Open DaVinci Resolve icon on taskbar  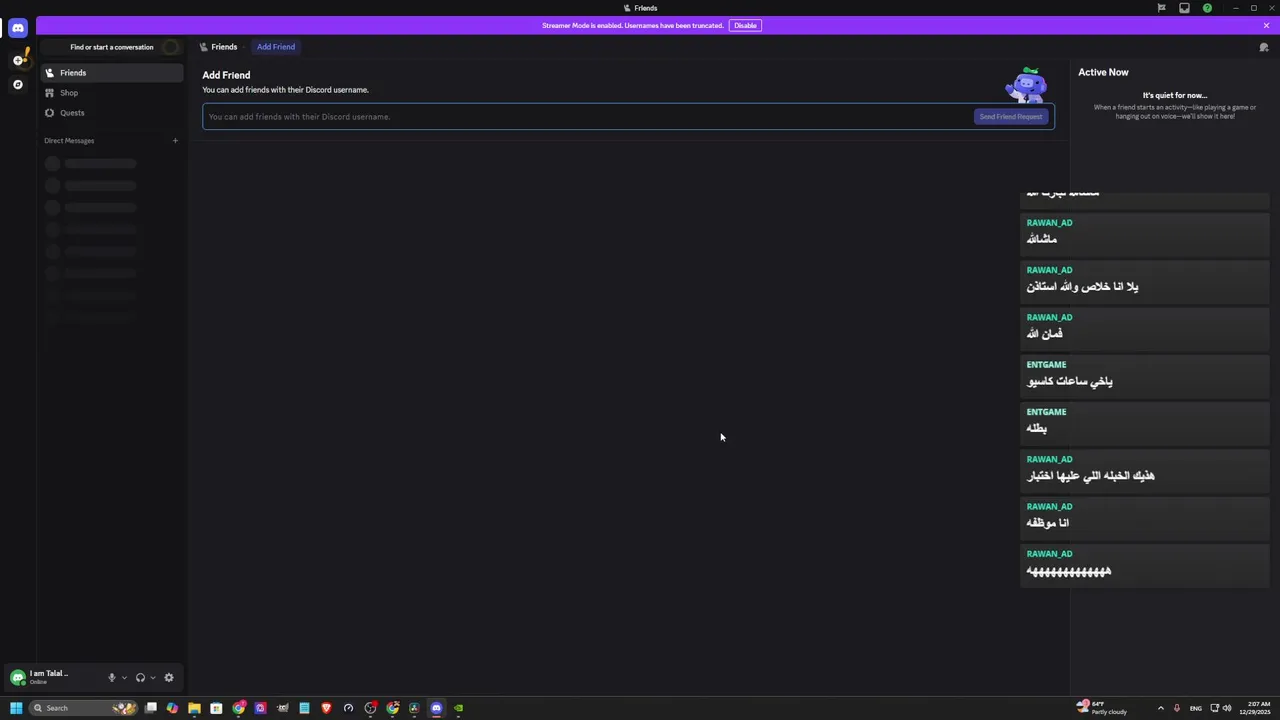tap(414, 708)
